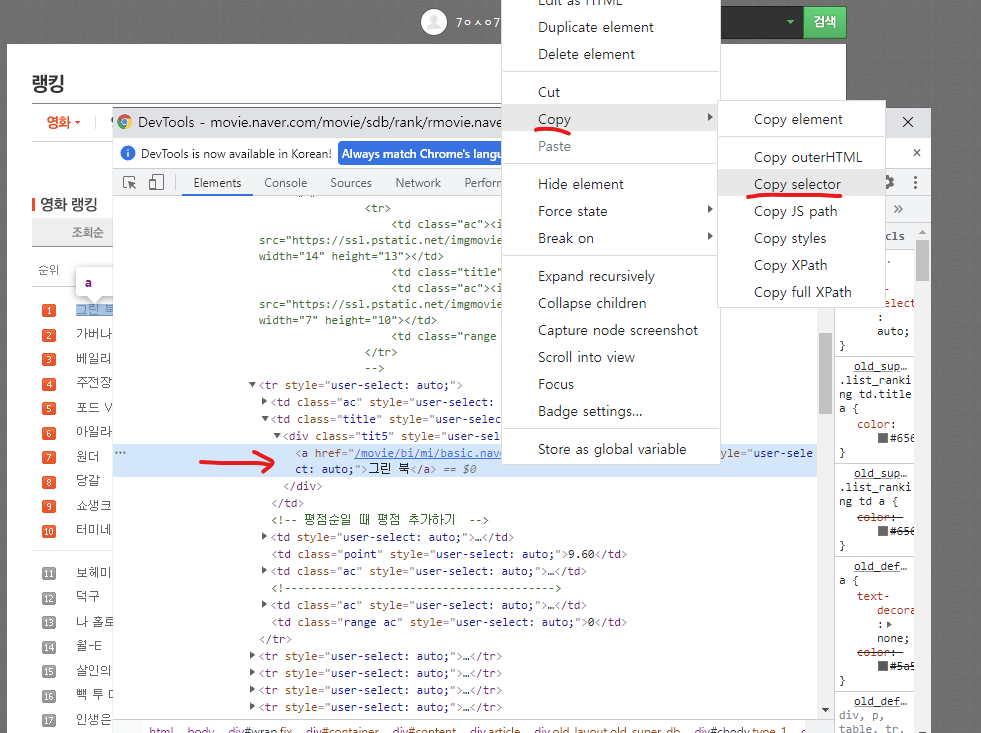This screenshot has width=981, height=733.
Task: Toggle the device toolbar icon
Action: click(x=156, y=183)
